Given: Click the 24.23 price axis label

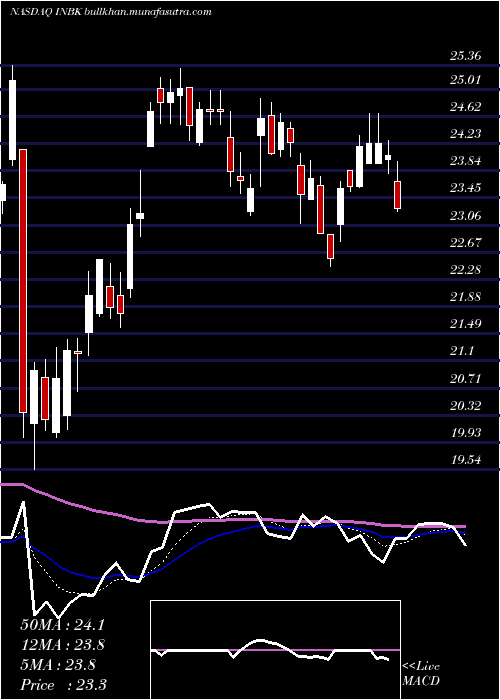Looking at the screenshot, I should 466,134.
